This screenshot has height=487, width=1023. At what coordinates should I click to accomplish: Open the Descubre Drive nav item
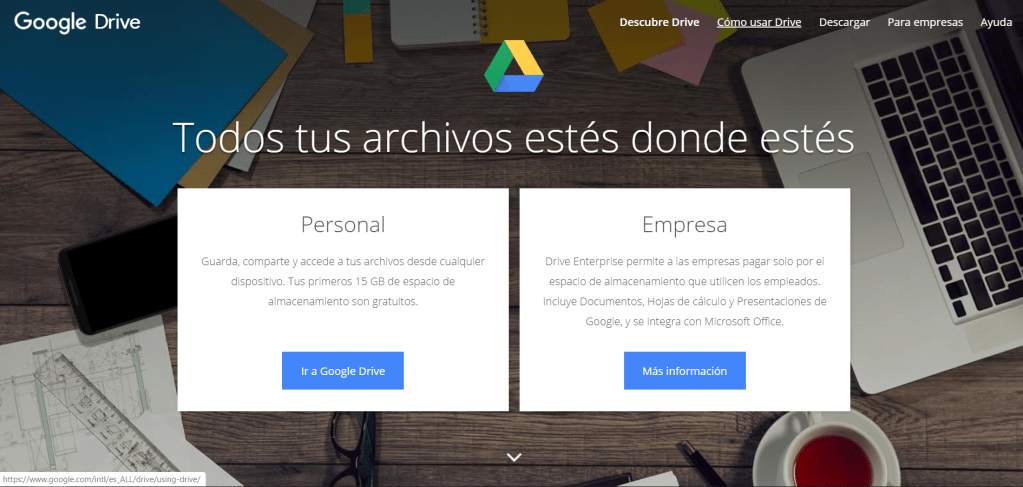click(659, 22)
